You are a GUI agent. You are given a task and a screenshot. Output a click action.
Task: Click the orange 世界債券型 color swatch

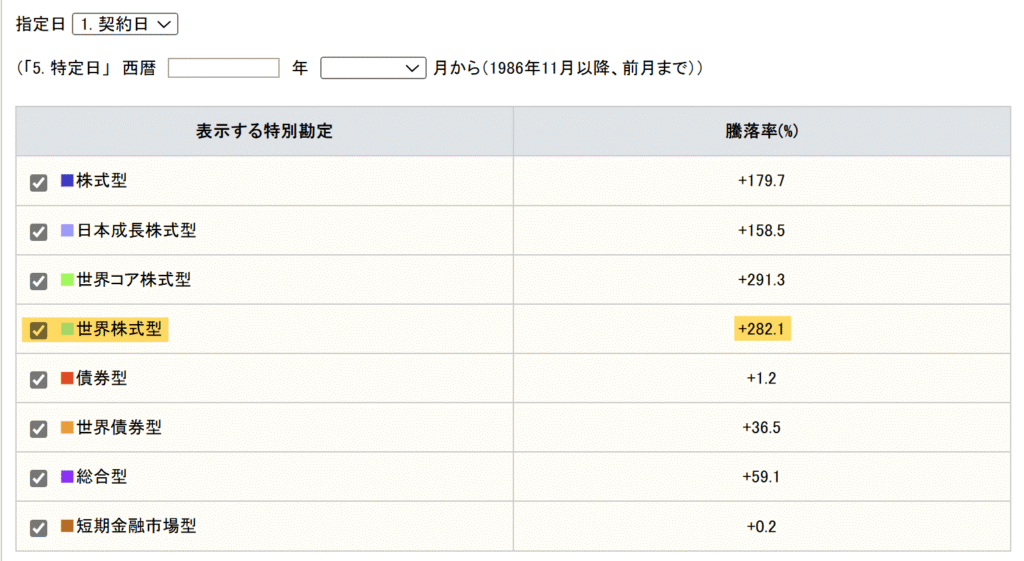click(x=67, y=427)
